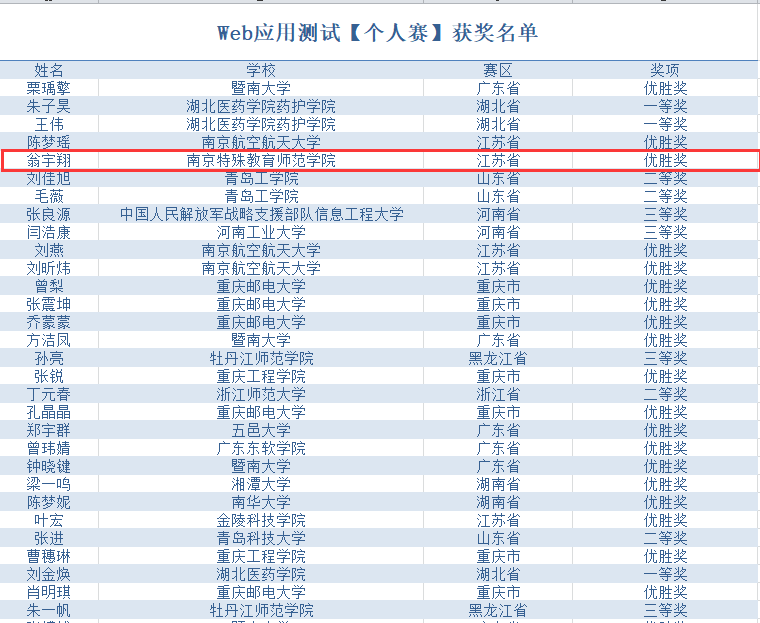Select the name cell 翁宇翔

pos(49,160)
